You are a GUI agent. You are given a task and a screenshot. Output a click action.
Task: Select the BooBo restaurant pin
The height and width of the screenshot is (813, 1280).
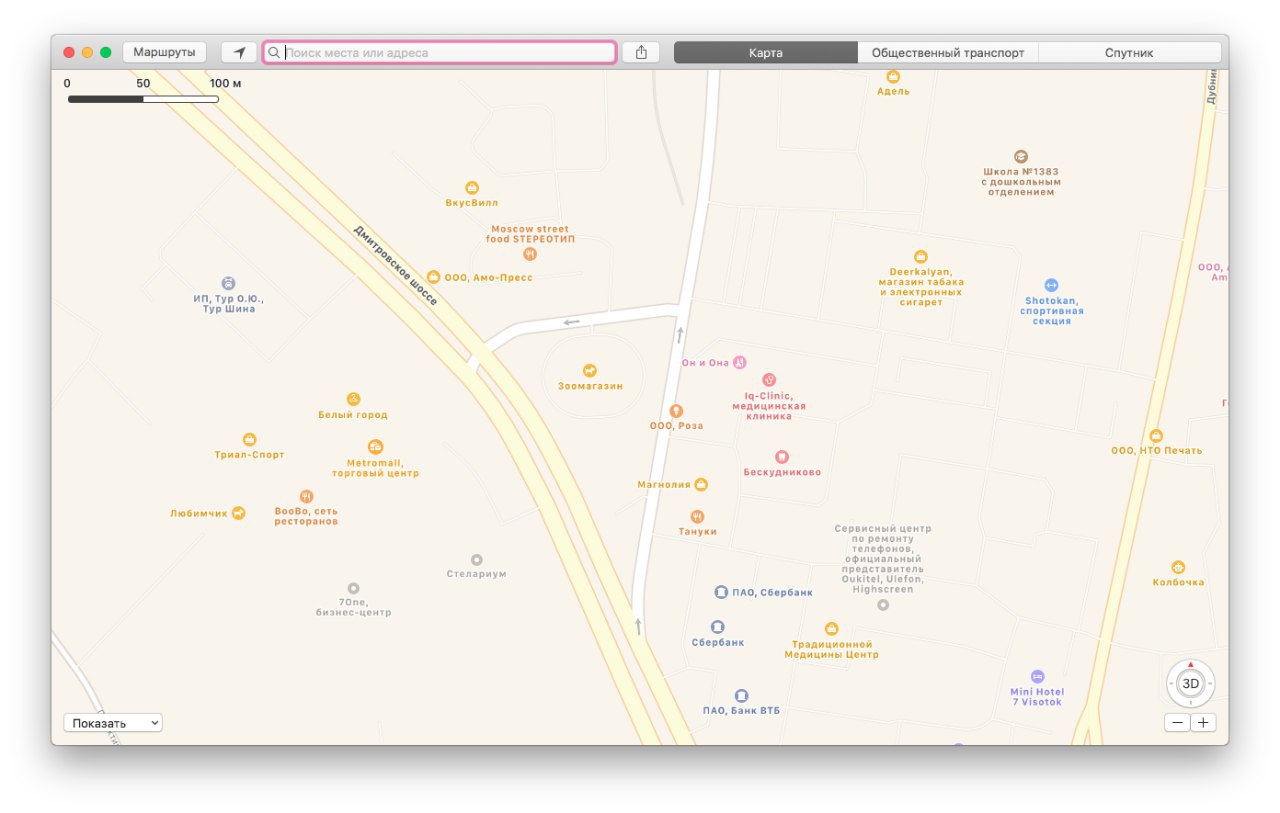tap(307, 496)
